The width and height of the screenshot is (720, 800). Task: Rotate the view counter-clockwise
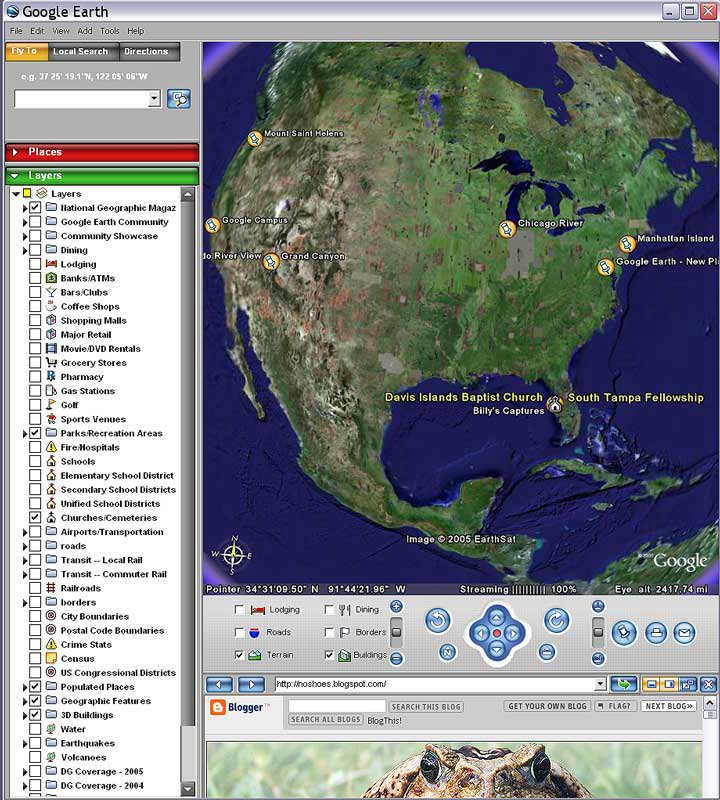[438, 621]
